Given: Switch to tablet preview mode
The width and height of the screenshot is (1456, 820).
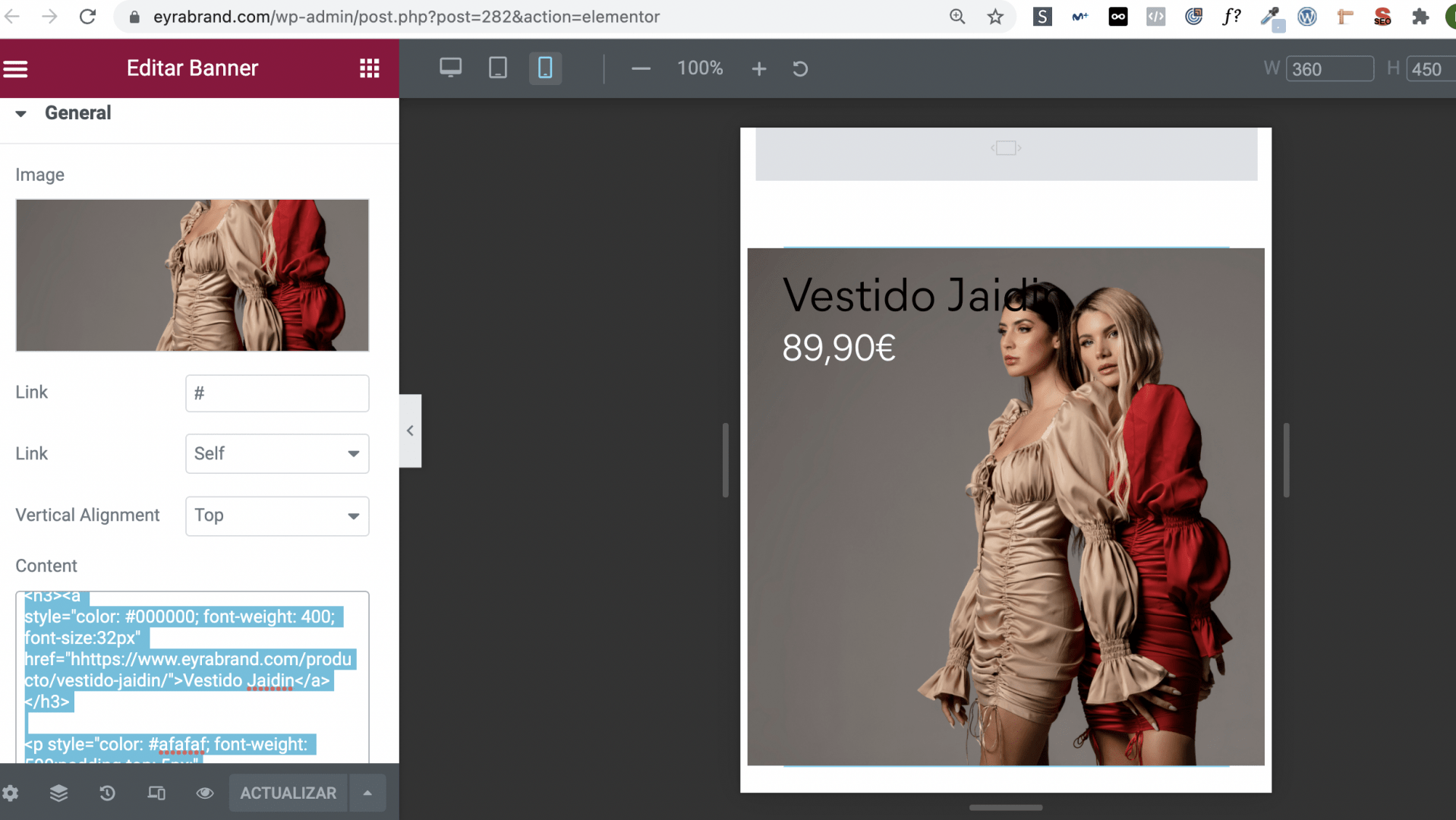Looking at the screenshot, I should (498, 68).
